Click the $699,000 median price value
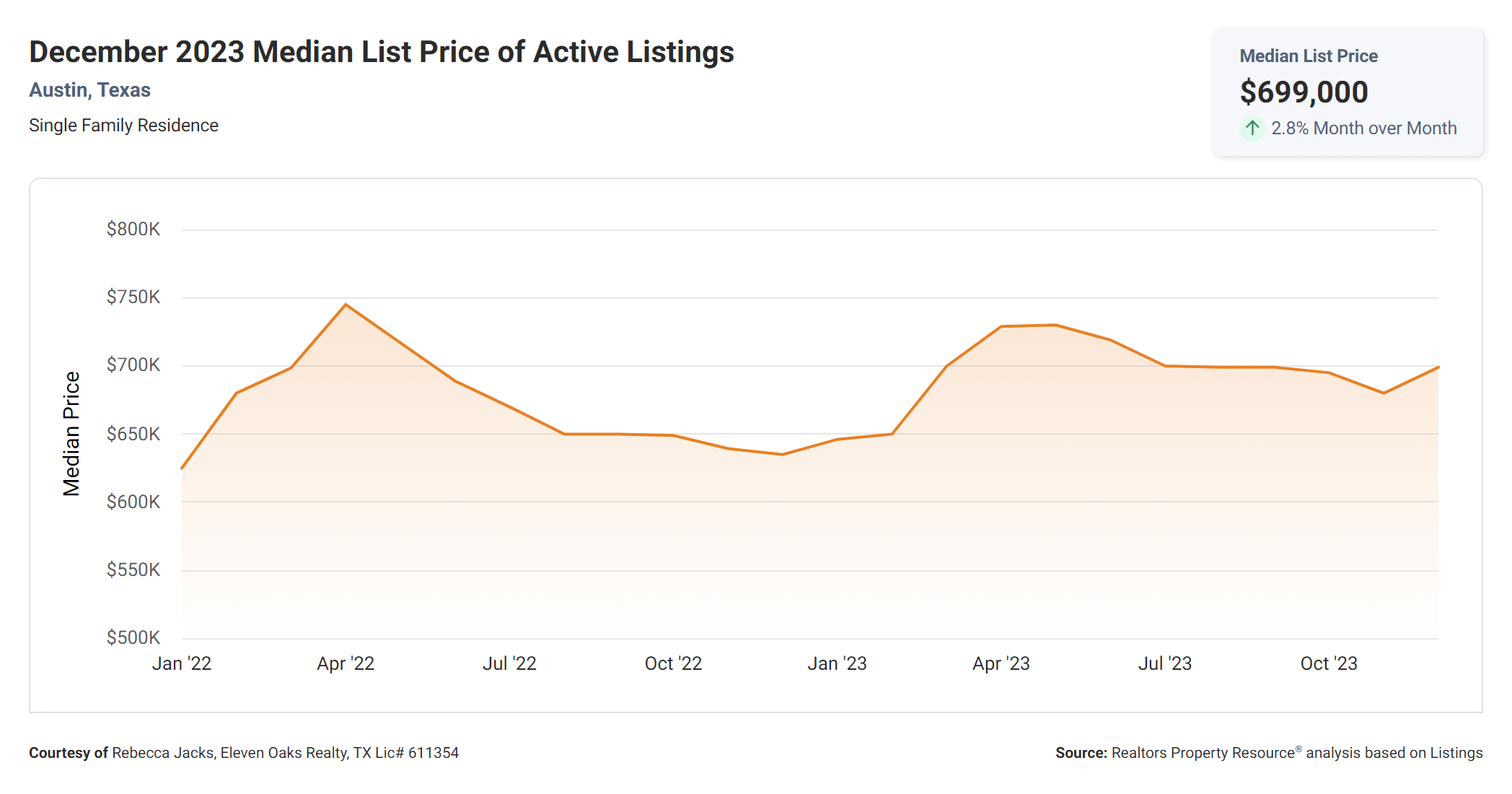Screen dimensions: 1512x794 pos(1304,92)
